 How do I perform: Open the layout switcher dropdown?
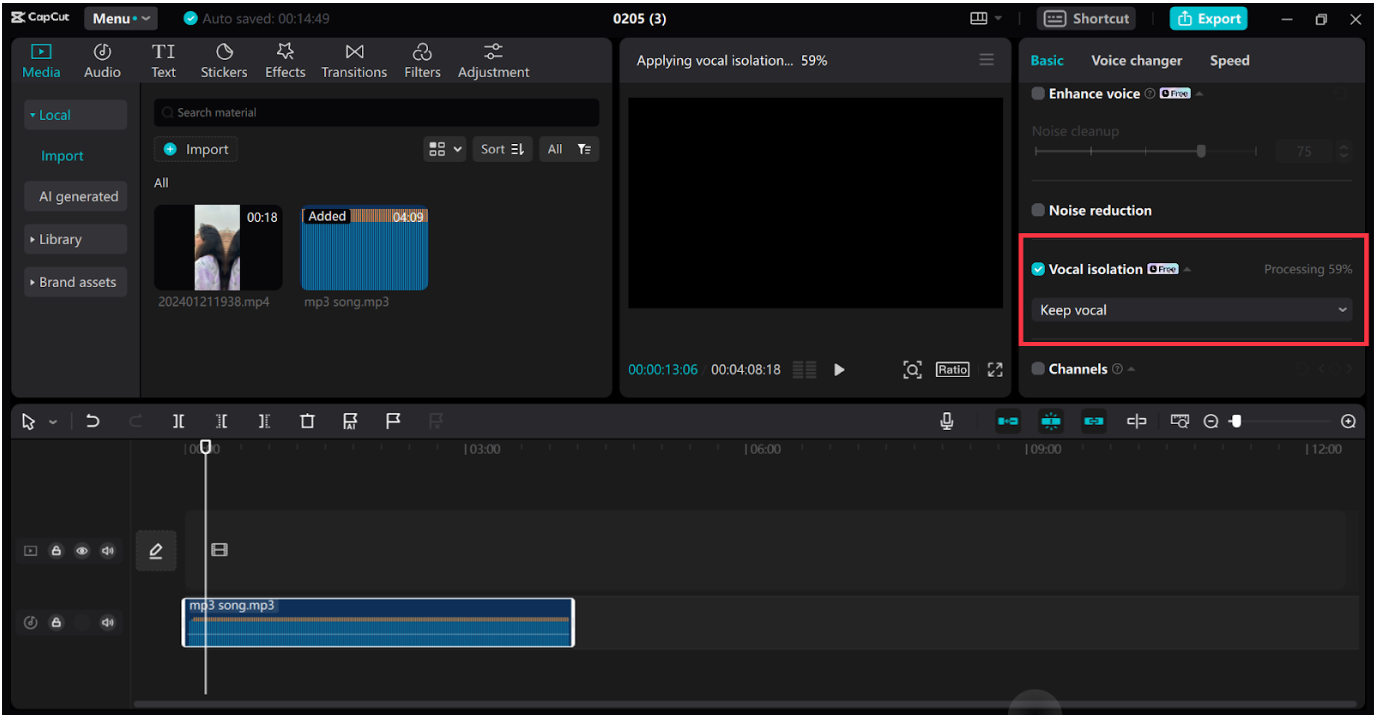(986, 18)
